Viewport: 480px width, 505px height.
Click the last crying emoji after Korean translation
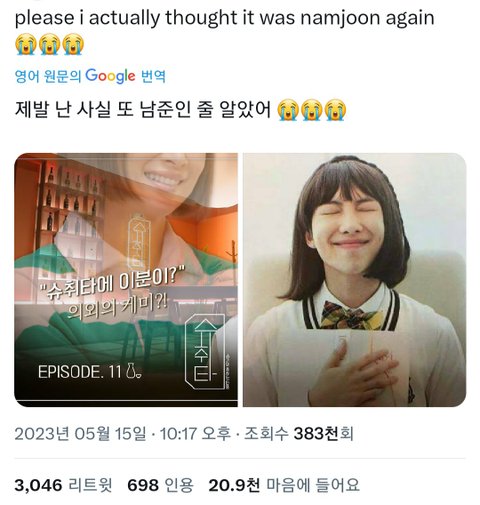point(336,110)
